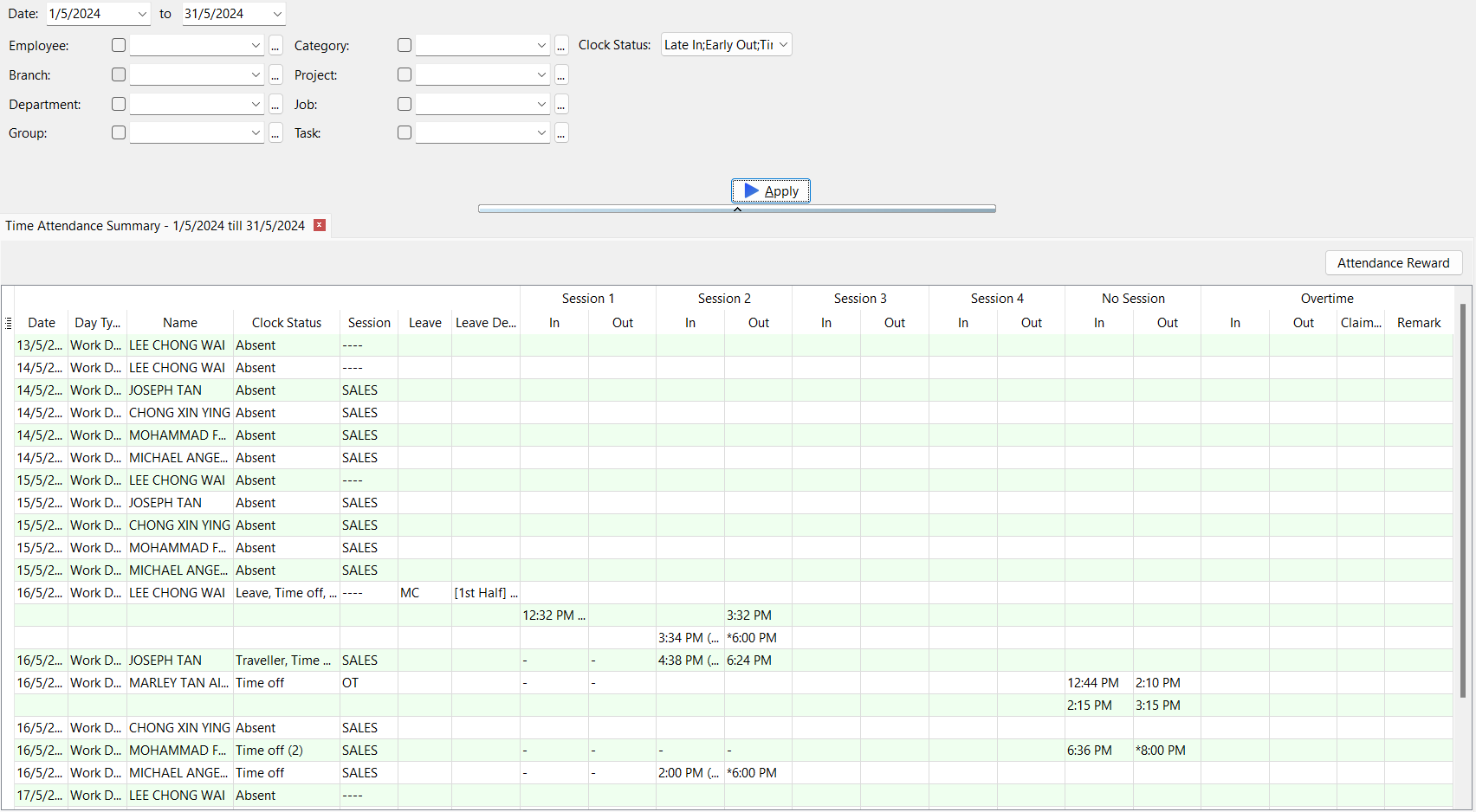Click the ellipsis selector next to Department filter
This screenshot has width=1476, height=812.
pyautogui.click(x=275, y=104)
